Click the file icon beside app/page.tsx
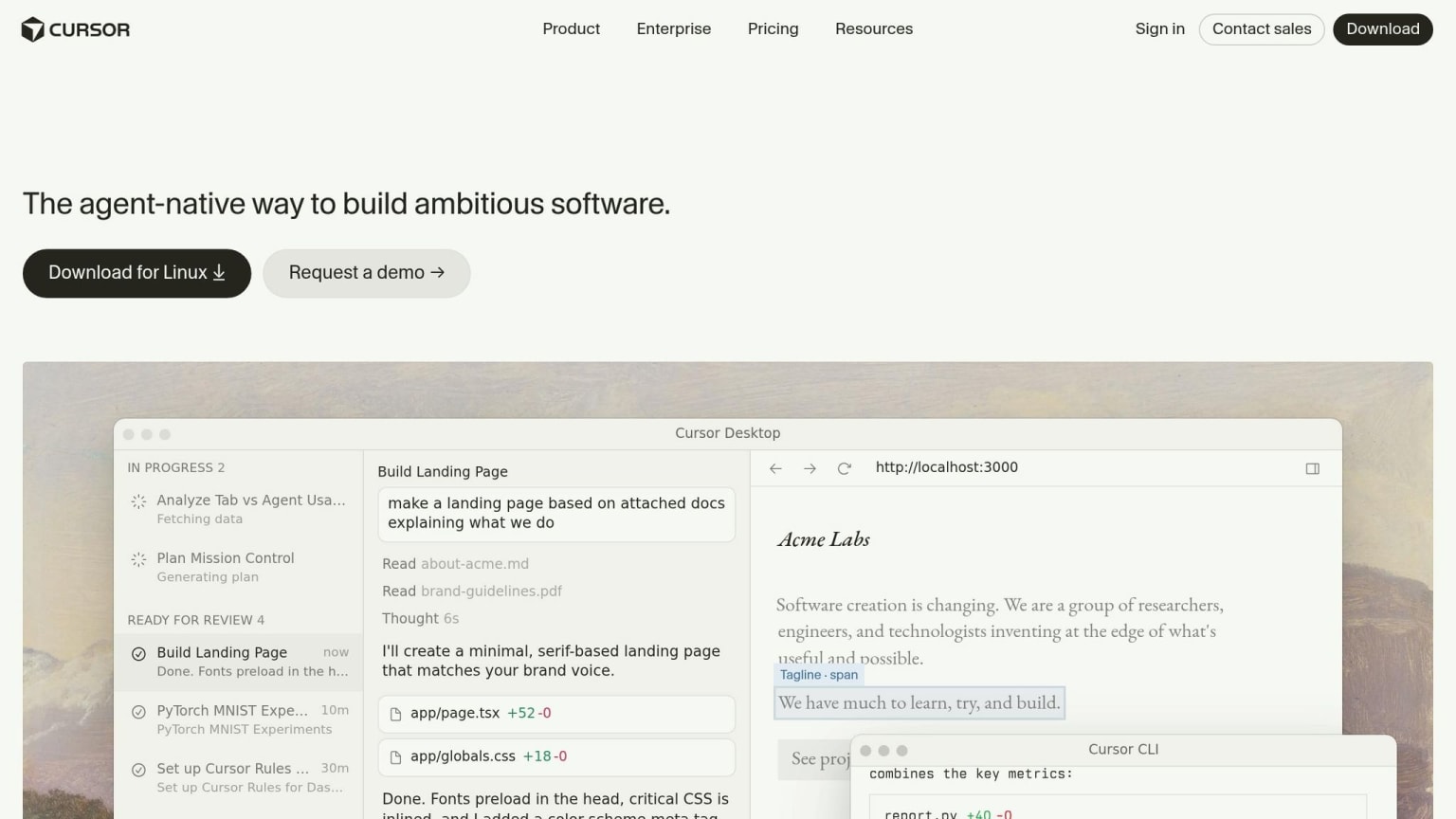The height and width of the screenshot is (819, 1456). [x=396, y=714]
